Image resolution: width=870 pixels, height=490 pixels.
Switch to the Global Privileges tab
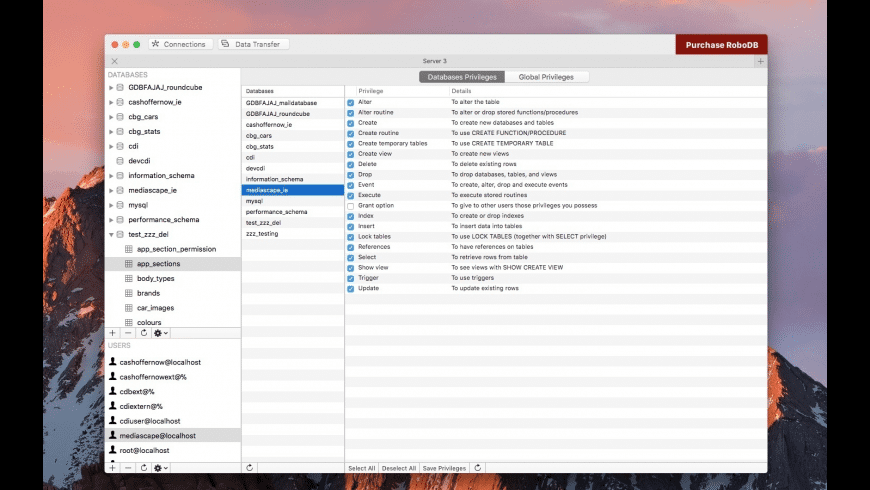[546, 77]
